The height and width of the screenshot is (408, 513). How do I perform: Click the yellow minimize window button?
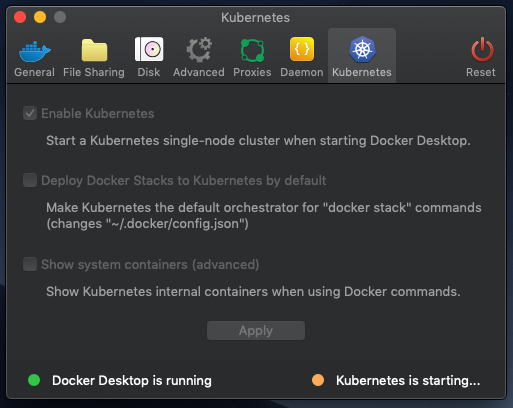click(40, 17)
